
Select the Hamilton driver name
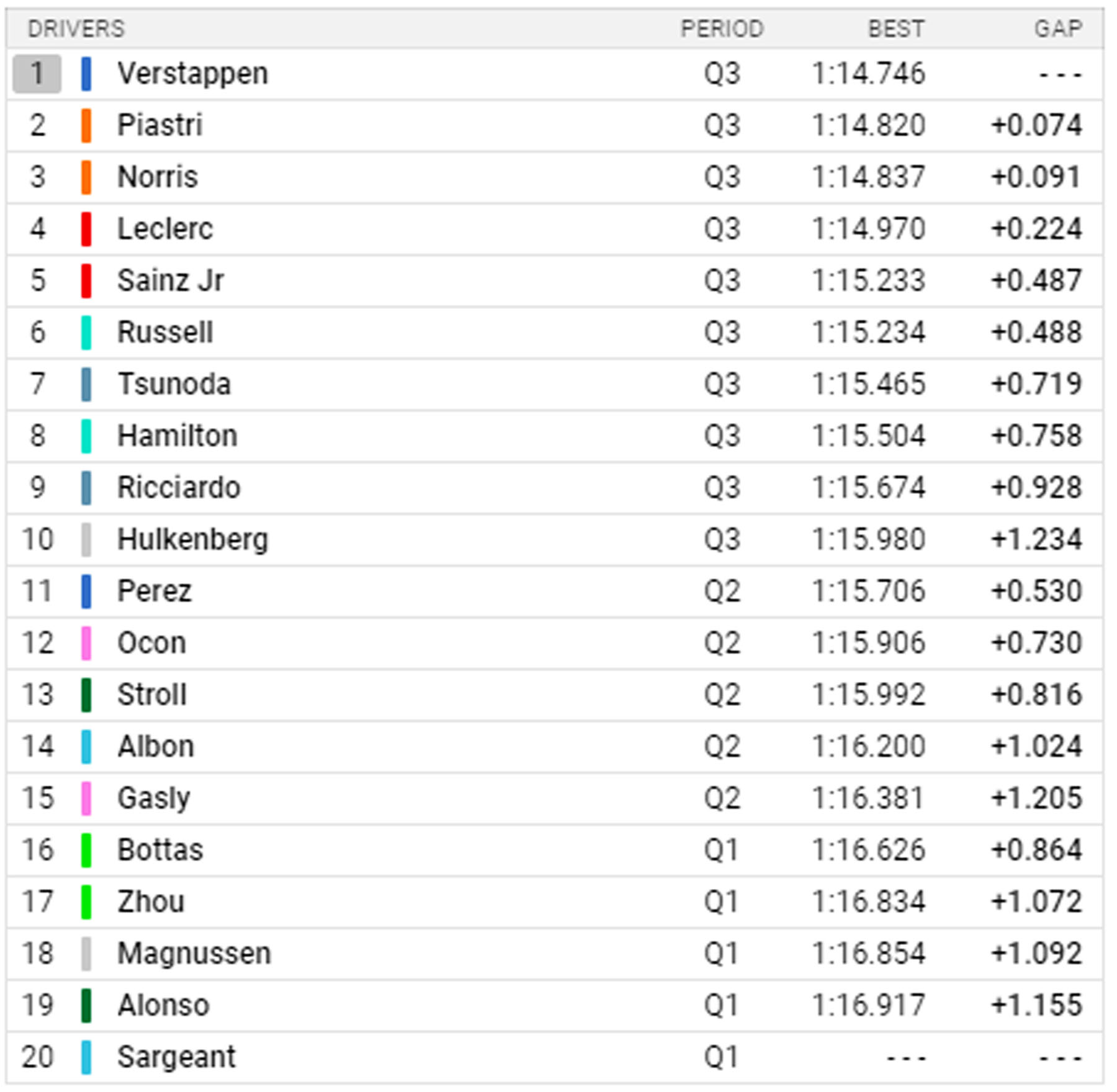pos(177,436)
